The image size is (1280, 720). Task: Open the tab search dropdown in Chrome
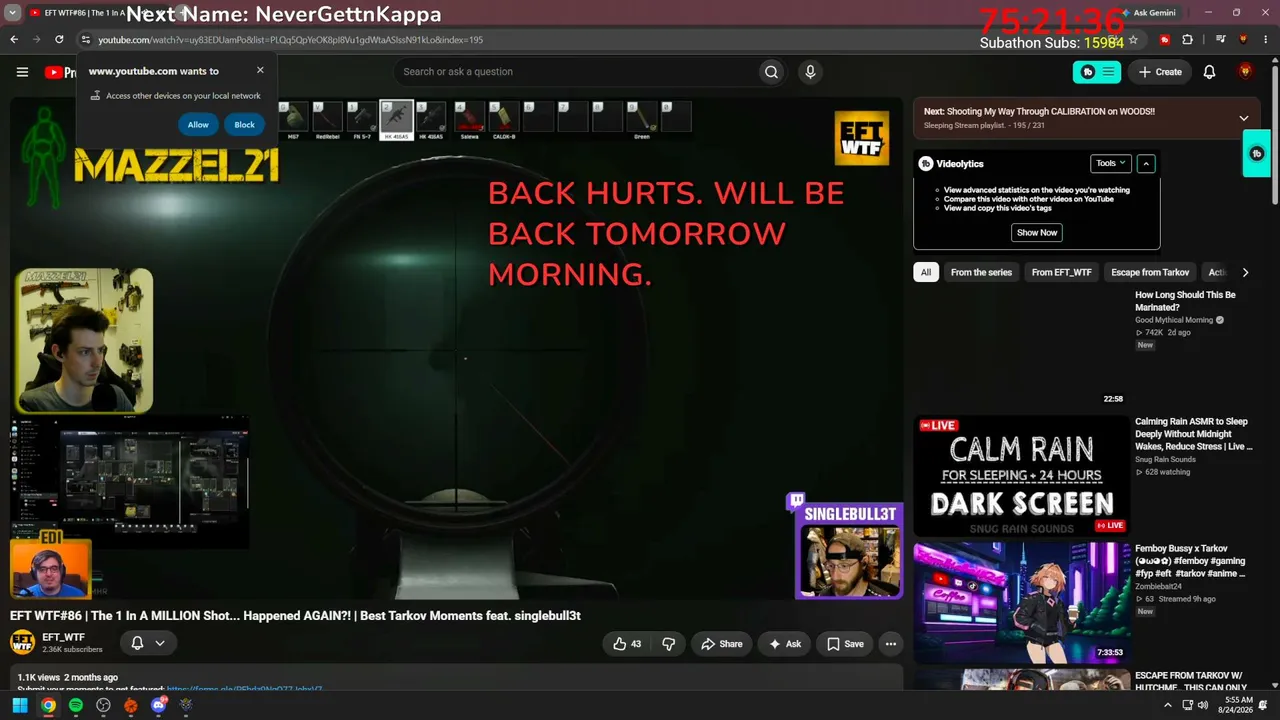tap(13, 13)
